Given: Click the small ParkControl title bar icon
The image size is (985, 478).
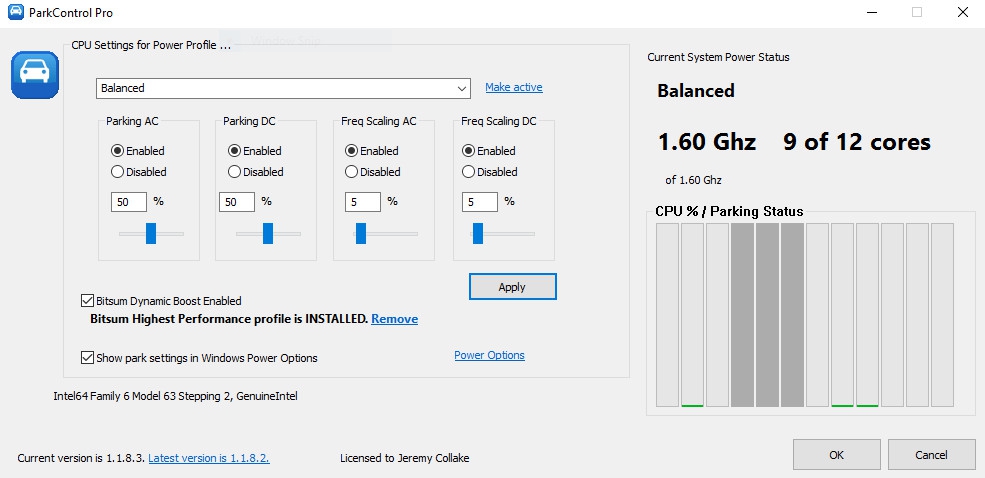Looking at the screenshot, I should click(x=16, y=12).
